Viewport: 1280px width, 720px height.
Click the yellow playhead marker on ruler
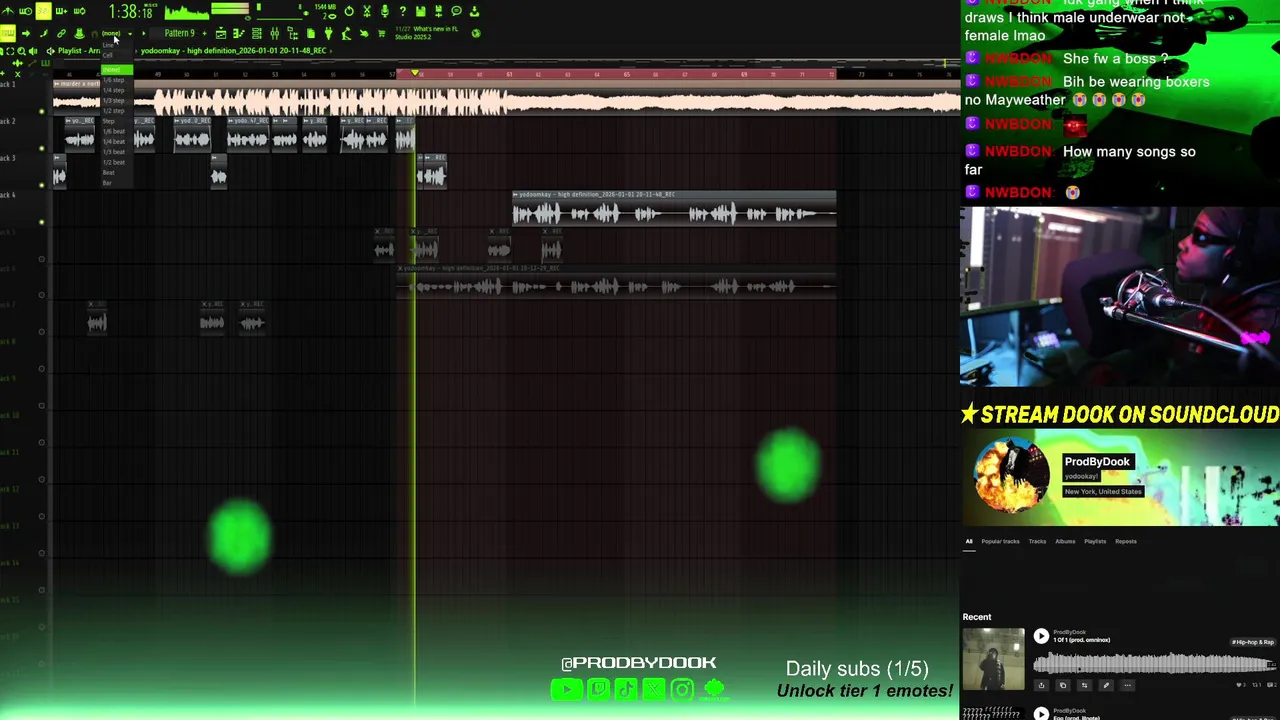[415, 73]
